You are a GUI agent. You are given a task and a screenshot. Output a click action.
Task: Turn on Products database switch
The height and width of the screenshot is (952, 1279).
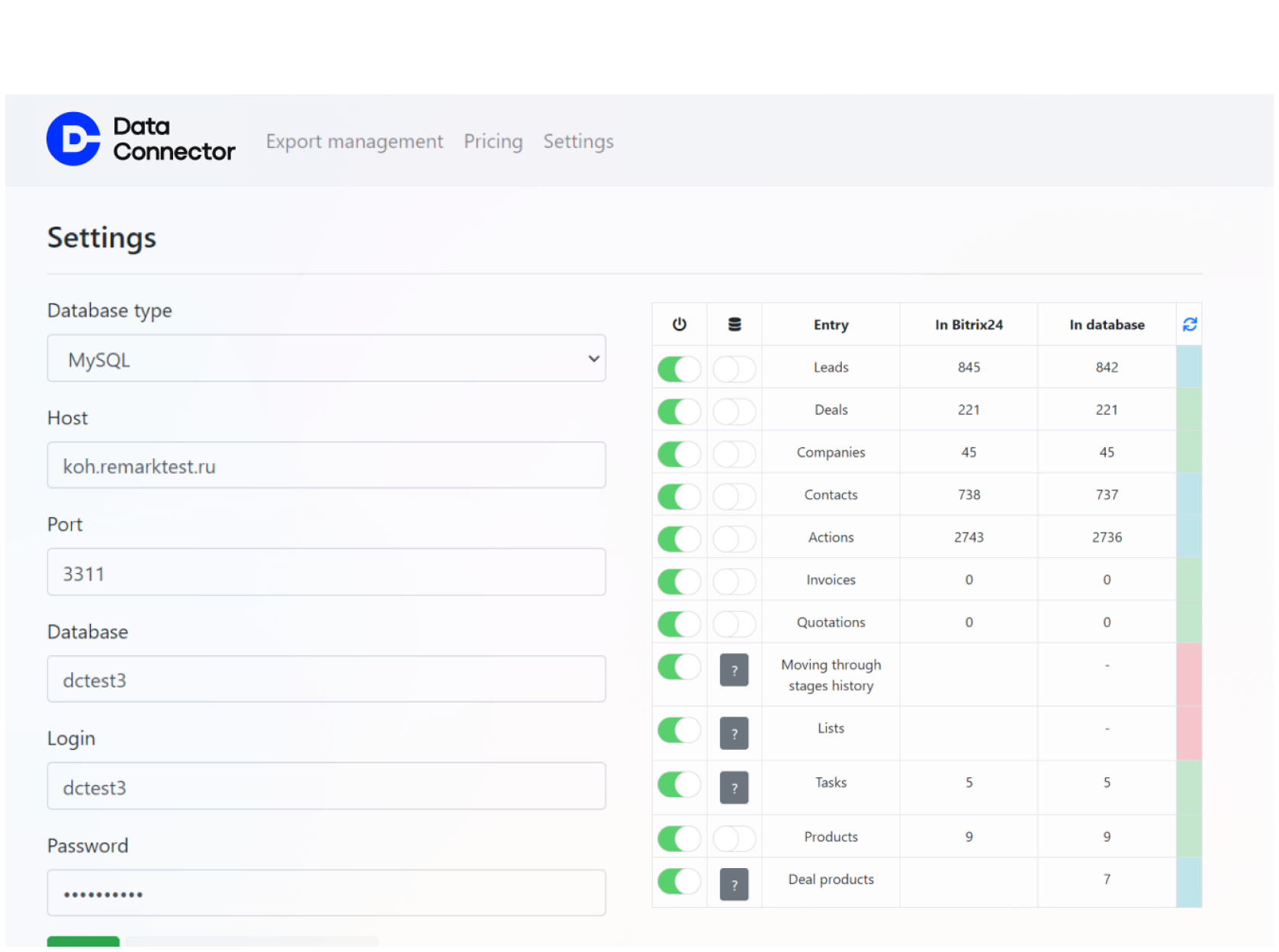tap(734, 839)
